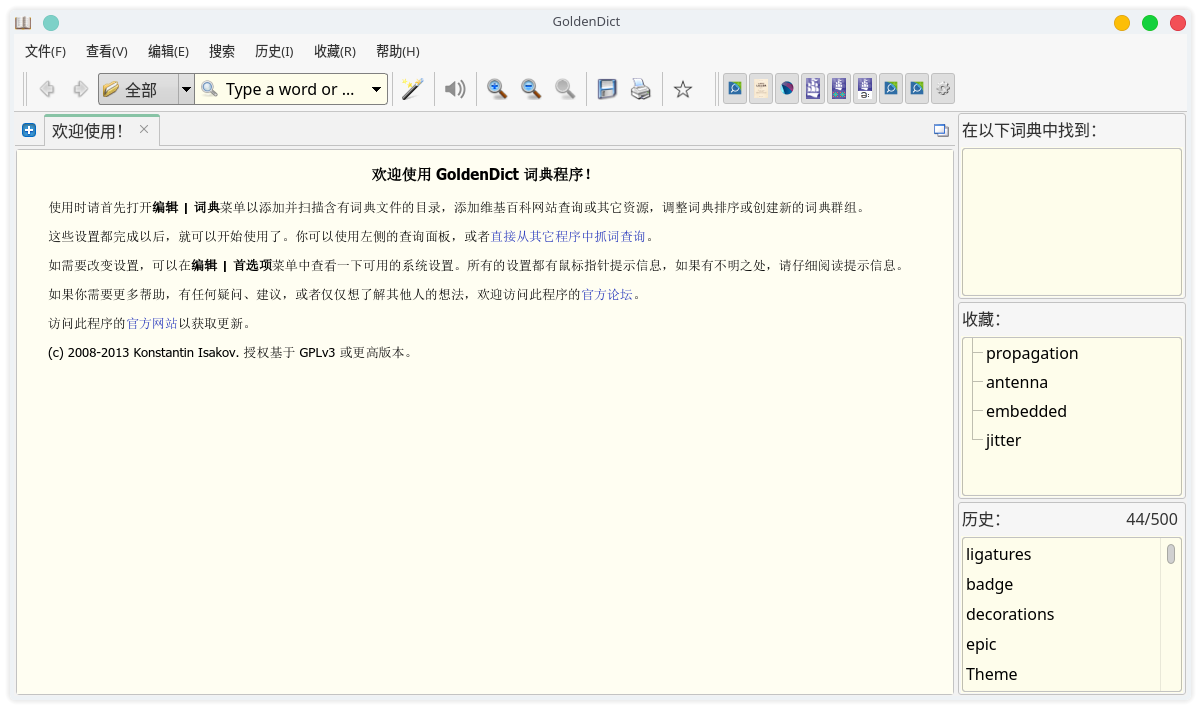This screenshot has width=1201, height=710.
Task: Follow the 直接从其它程序中抓词查询 link
Action: [x=568, y=237]
